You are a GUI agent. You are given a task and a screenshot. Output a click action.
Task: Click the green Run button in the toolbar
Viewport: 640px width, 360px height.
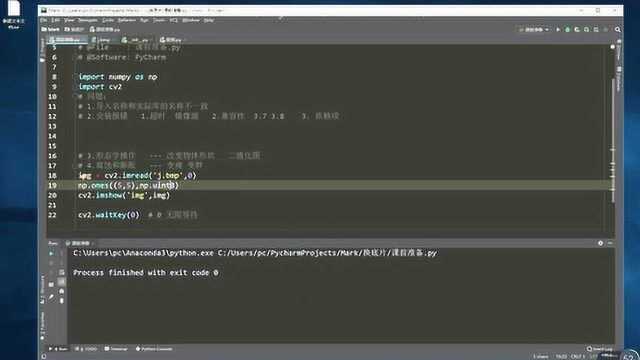click(558, 29)
